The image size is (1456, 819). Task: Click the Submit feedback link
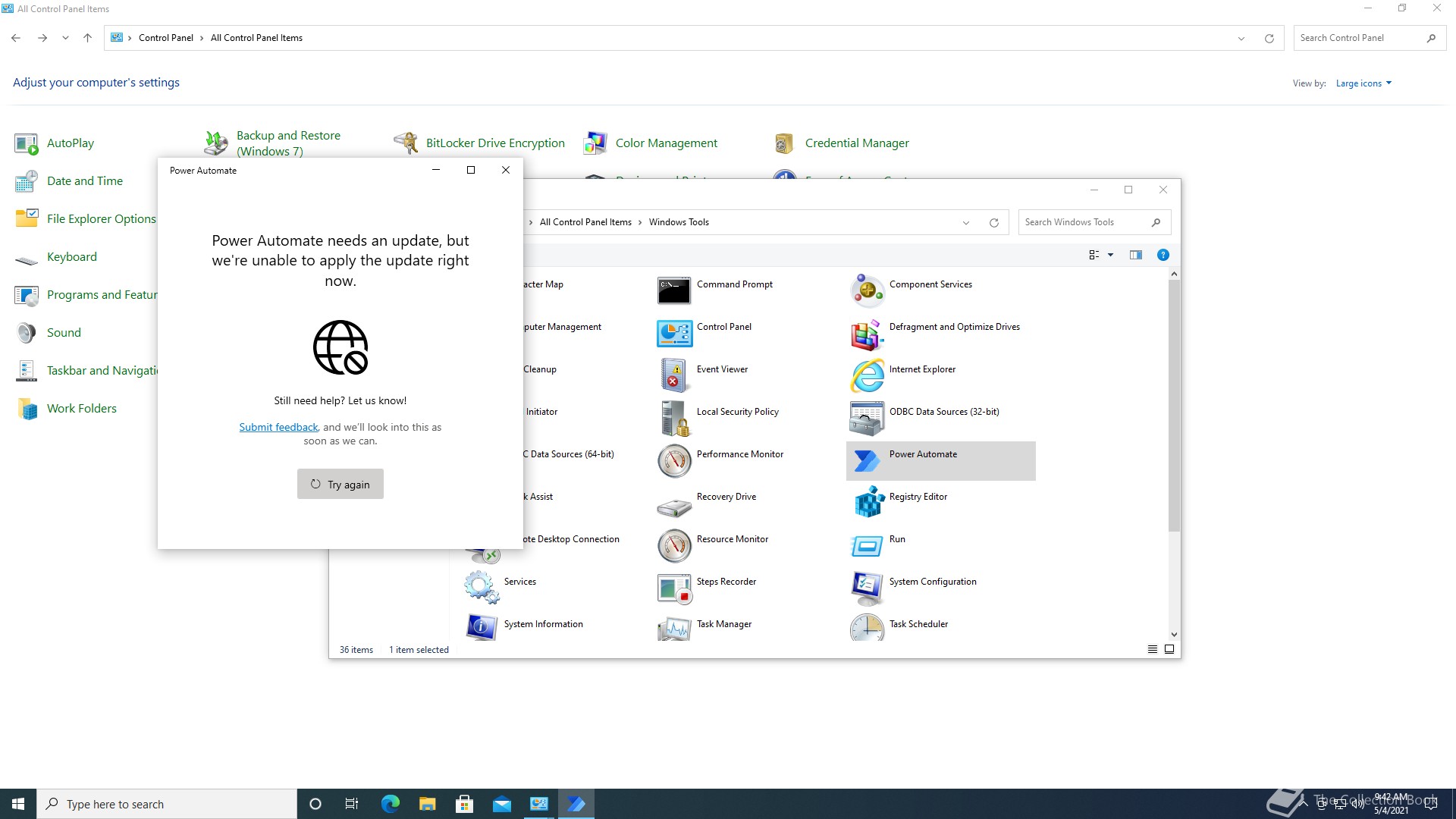(278, 427)
